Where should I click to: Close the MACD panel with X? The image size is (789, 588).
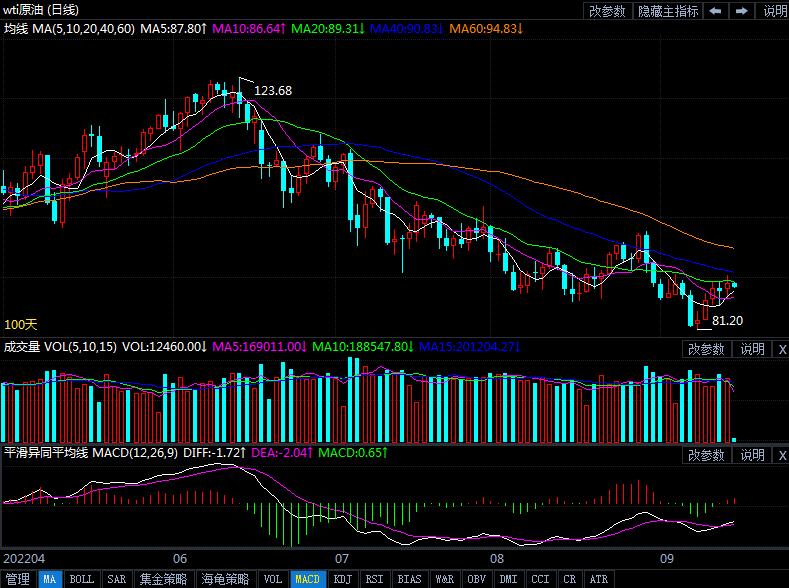tap(781, 455)
